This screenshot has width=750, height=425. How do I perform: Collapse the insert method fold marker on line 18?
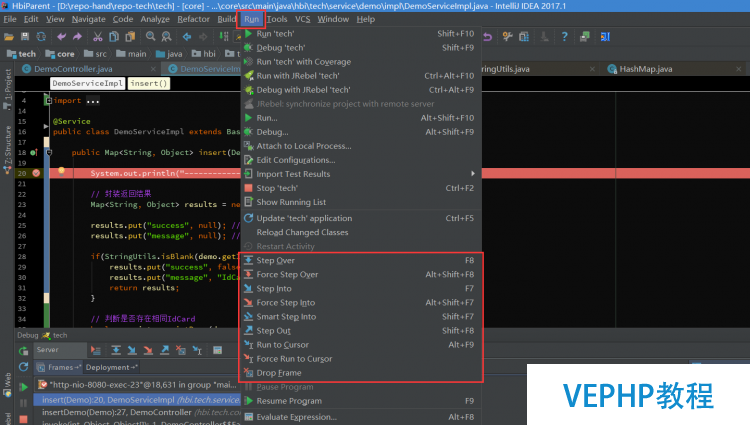tap(49, 153)
